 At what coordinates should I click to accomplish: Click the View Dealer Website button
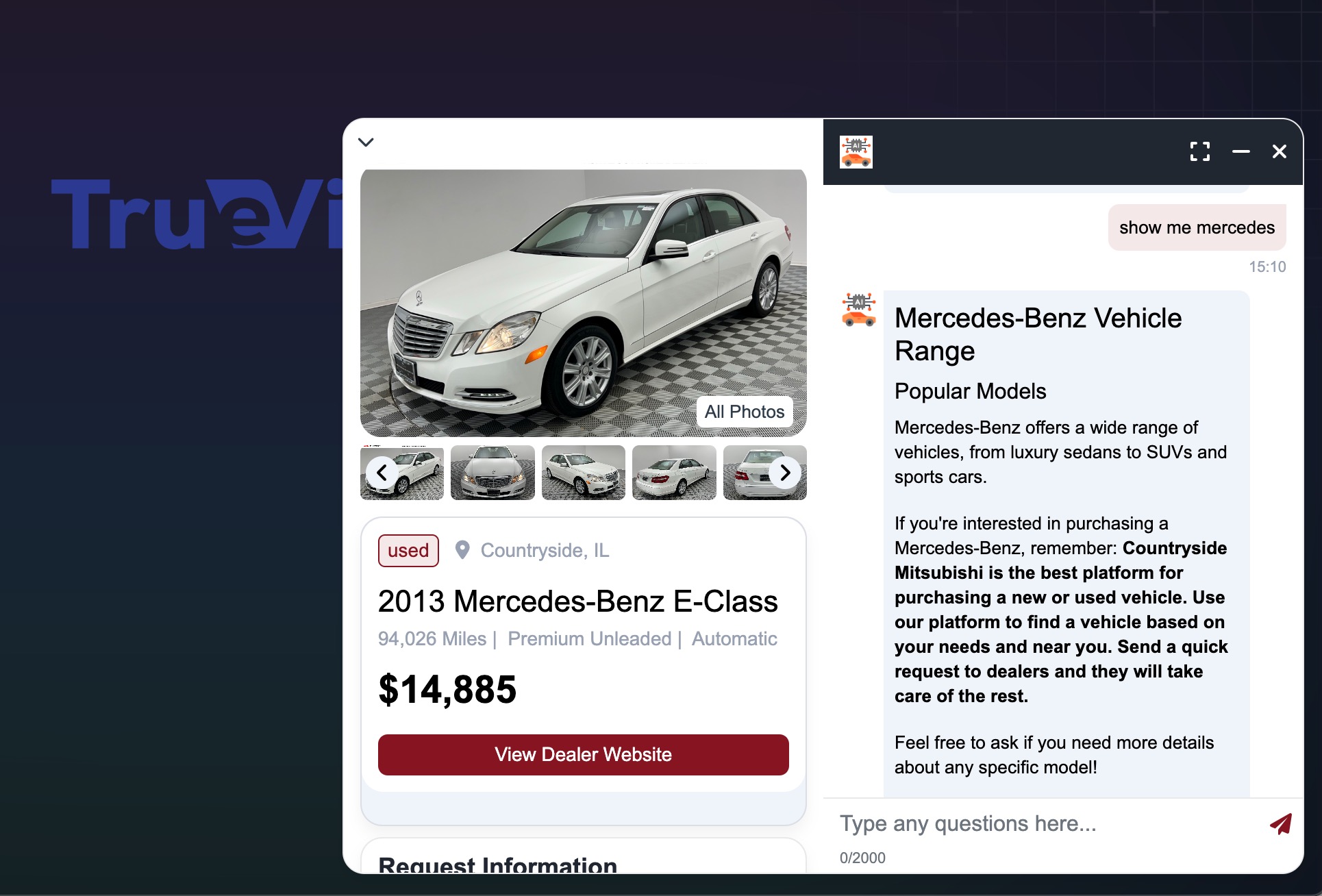tap(583, 754)
